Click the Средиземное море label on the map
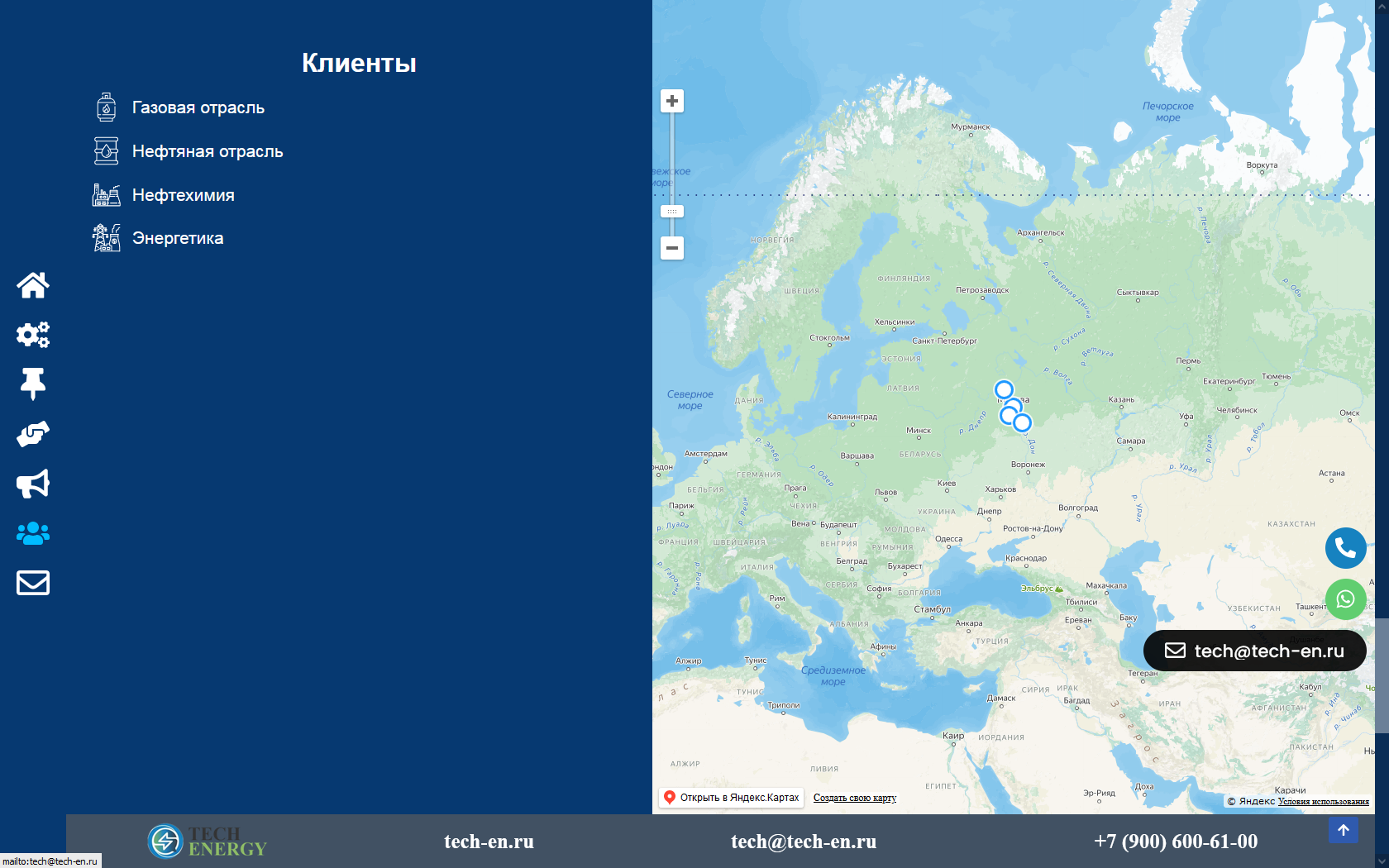 [x=833, y=676]
